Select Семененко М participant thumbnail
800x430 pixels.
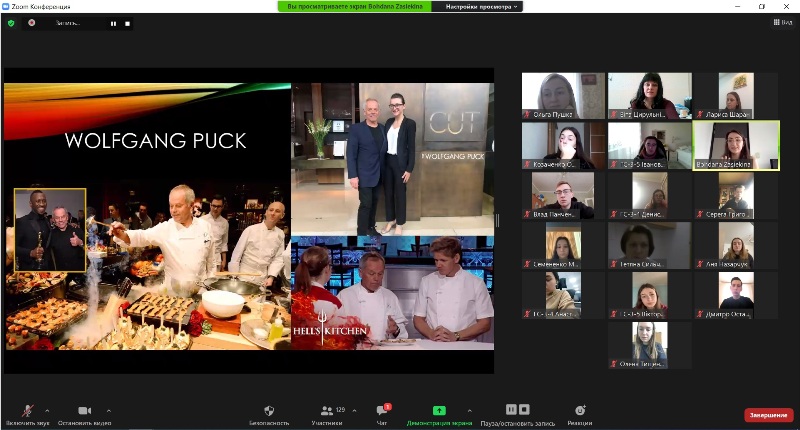(563, 245)
